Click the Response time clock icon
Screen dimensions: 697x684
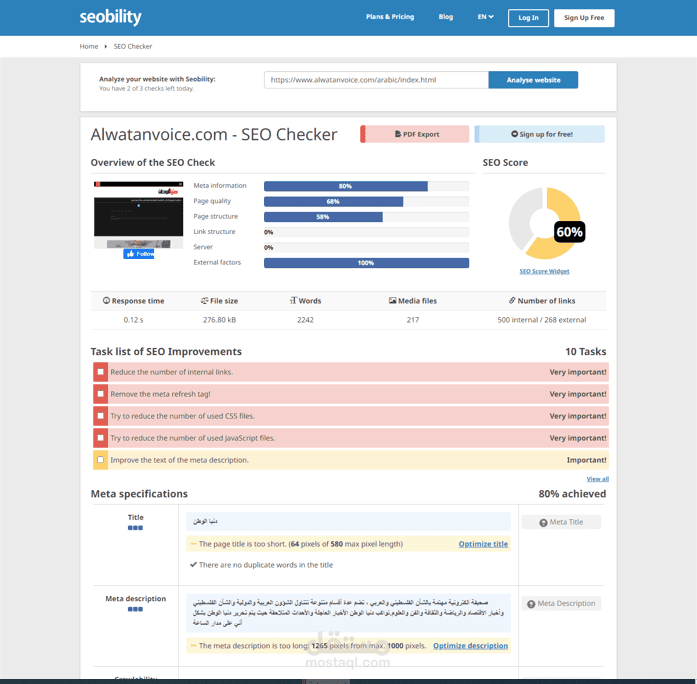click(x=106, y=300)
